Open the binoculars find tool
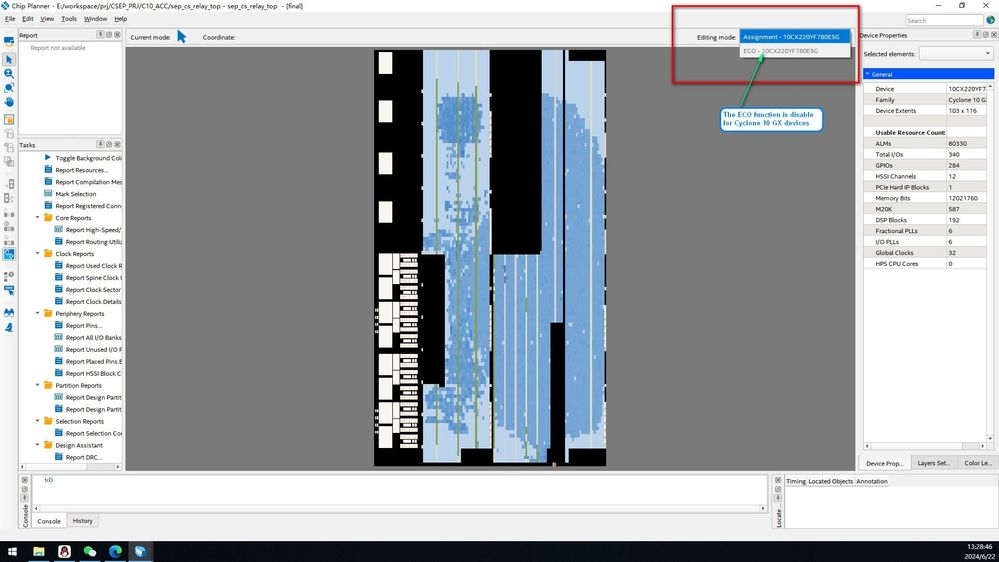Viewport: 999px width, 562px height. click(x=9, y=313)
